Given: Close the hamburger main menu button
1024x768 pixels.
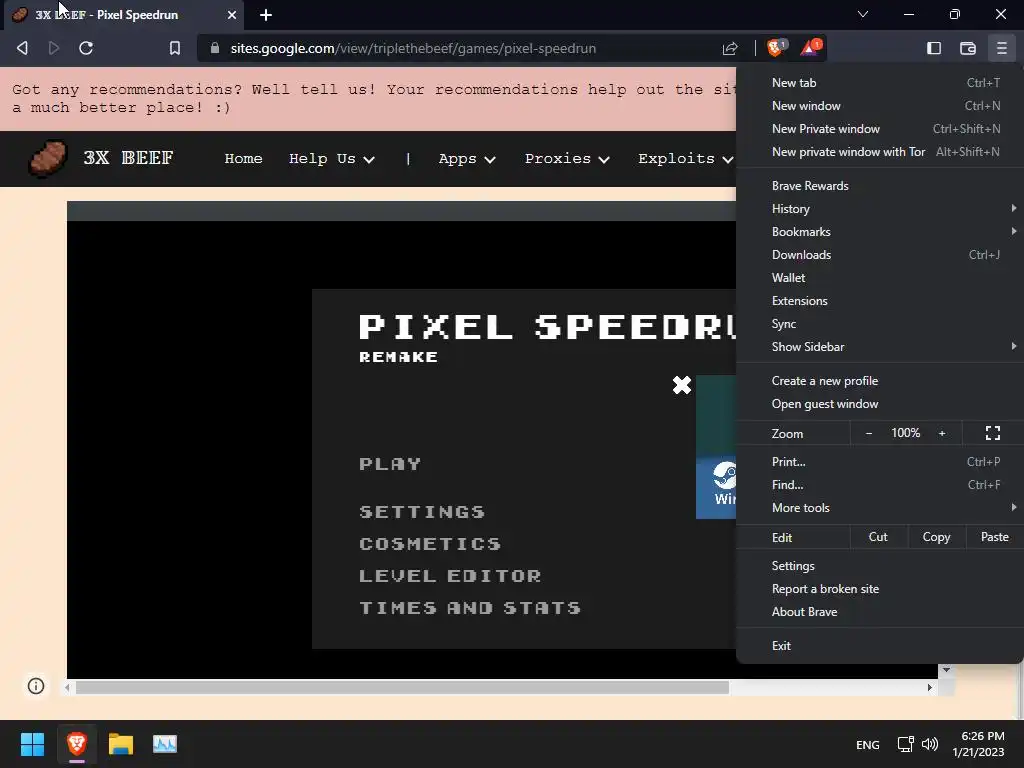Looking at the screenshot, I should pos(1001,48).
